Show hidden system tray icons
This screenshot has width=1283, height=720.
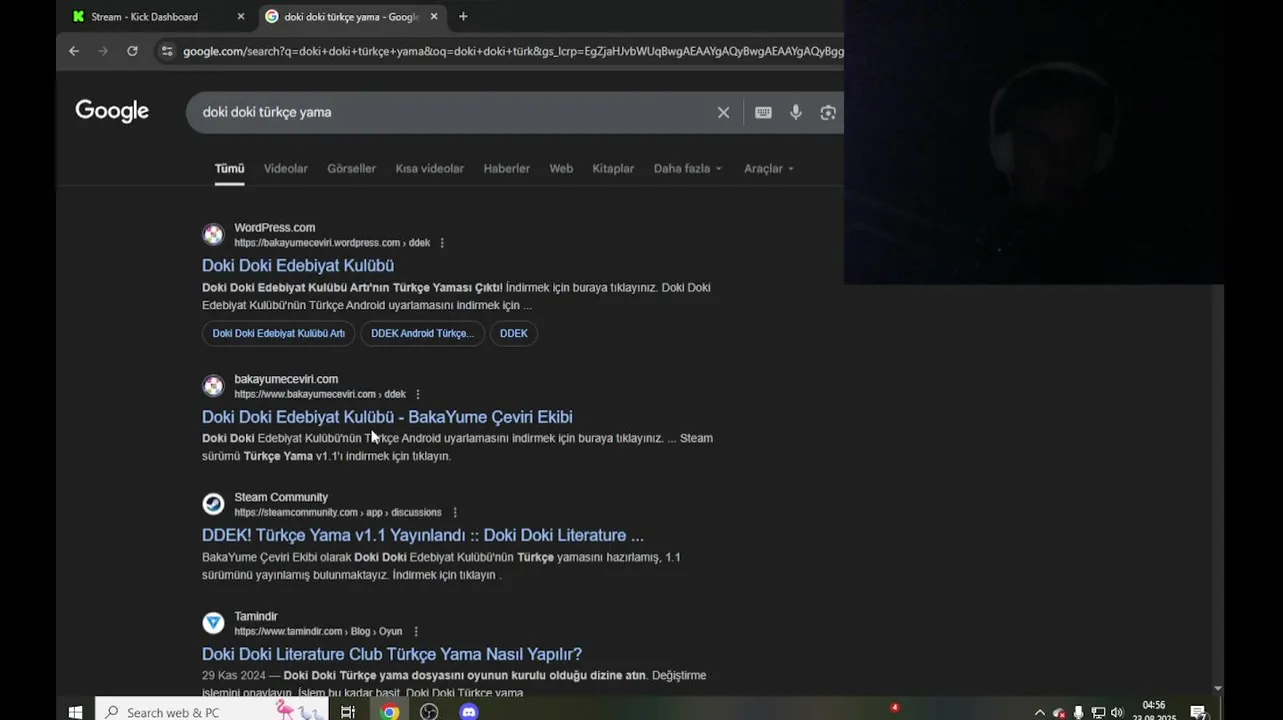point(1039,713)
